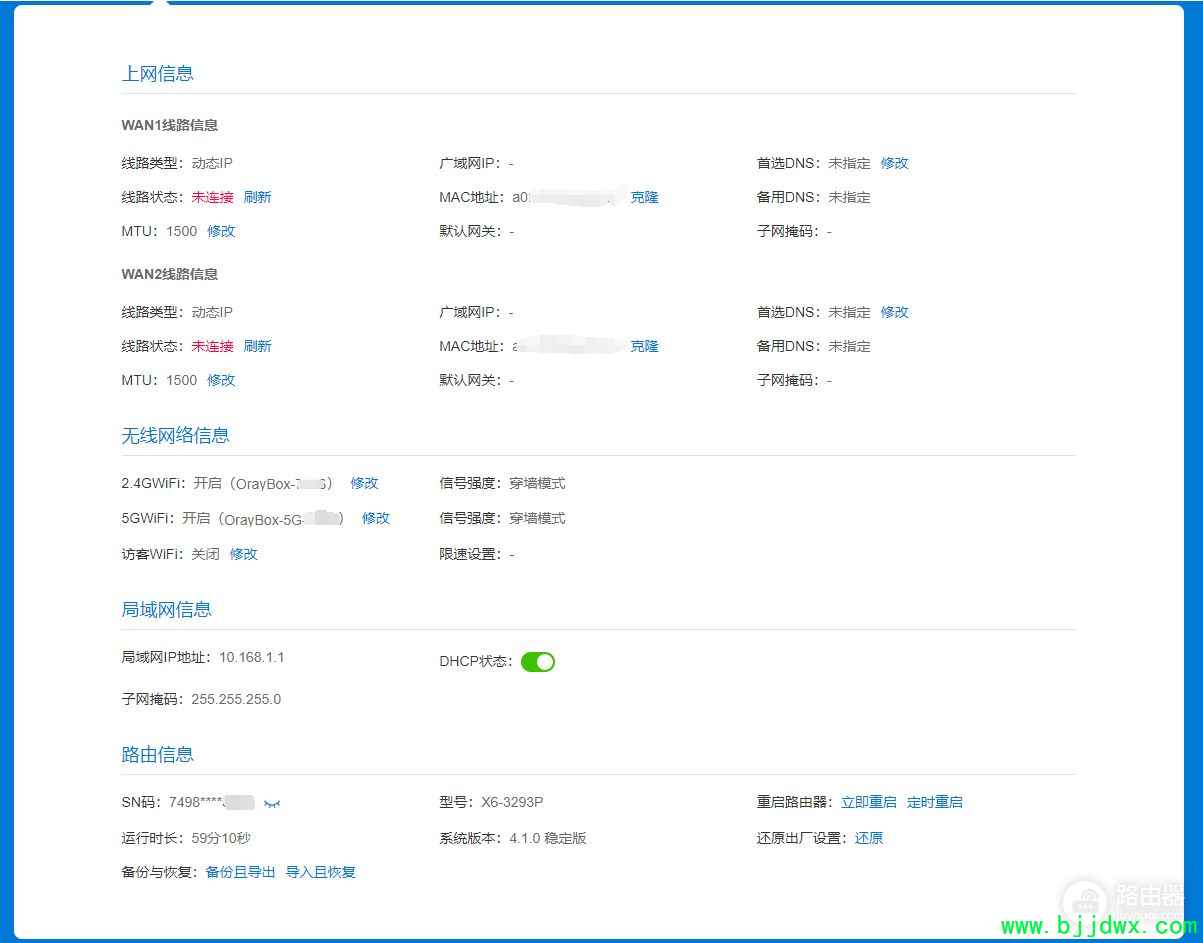Click the 局域网信息 section heading
The width and height of the screenshot is (1203, 943).
[x=167, y=609]
